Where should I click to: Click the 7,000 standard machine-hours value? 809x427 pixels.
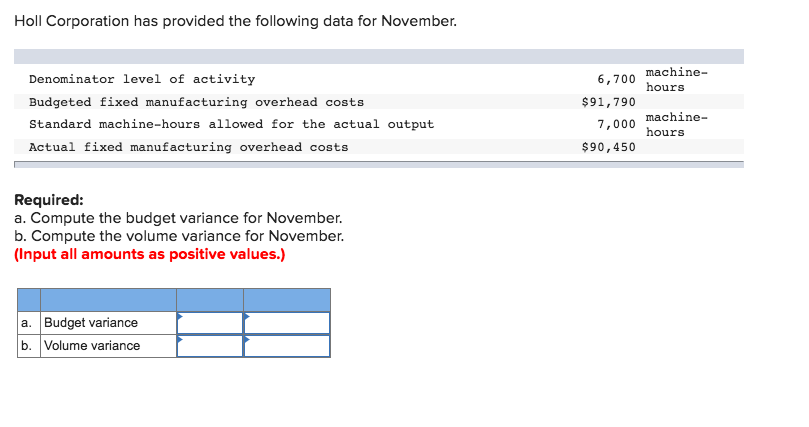pos(616,124)
